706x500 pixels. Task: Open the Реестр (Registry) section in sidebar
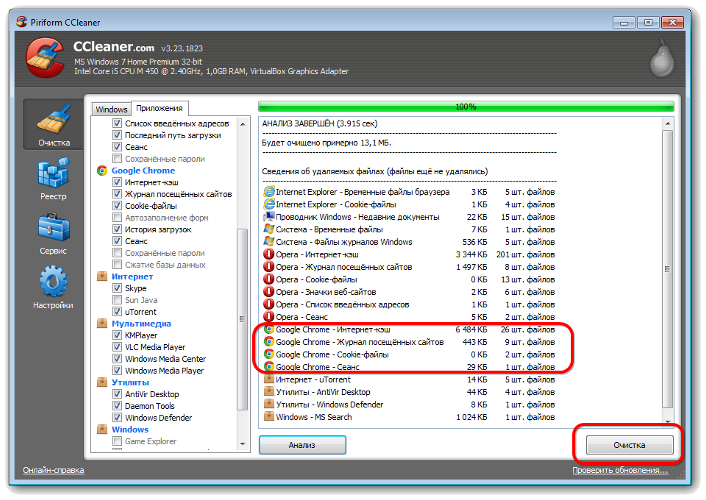click(x=53, y=182)
